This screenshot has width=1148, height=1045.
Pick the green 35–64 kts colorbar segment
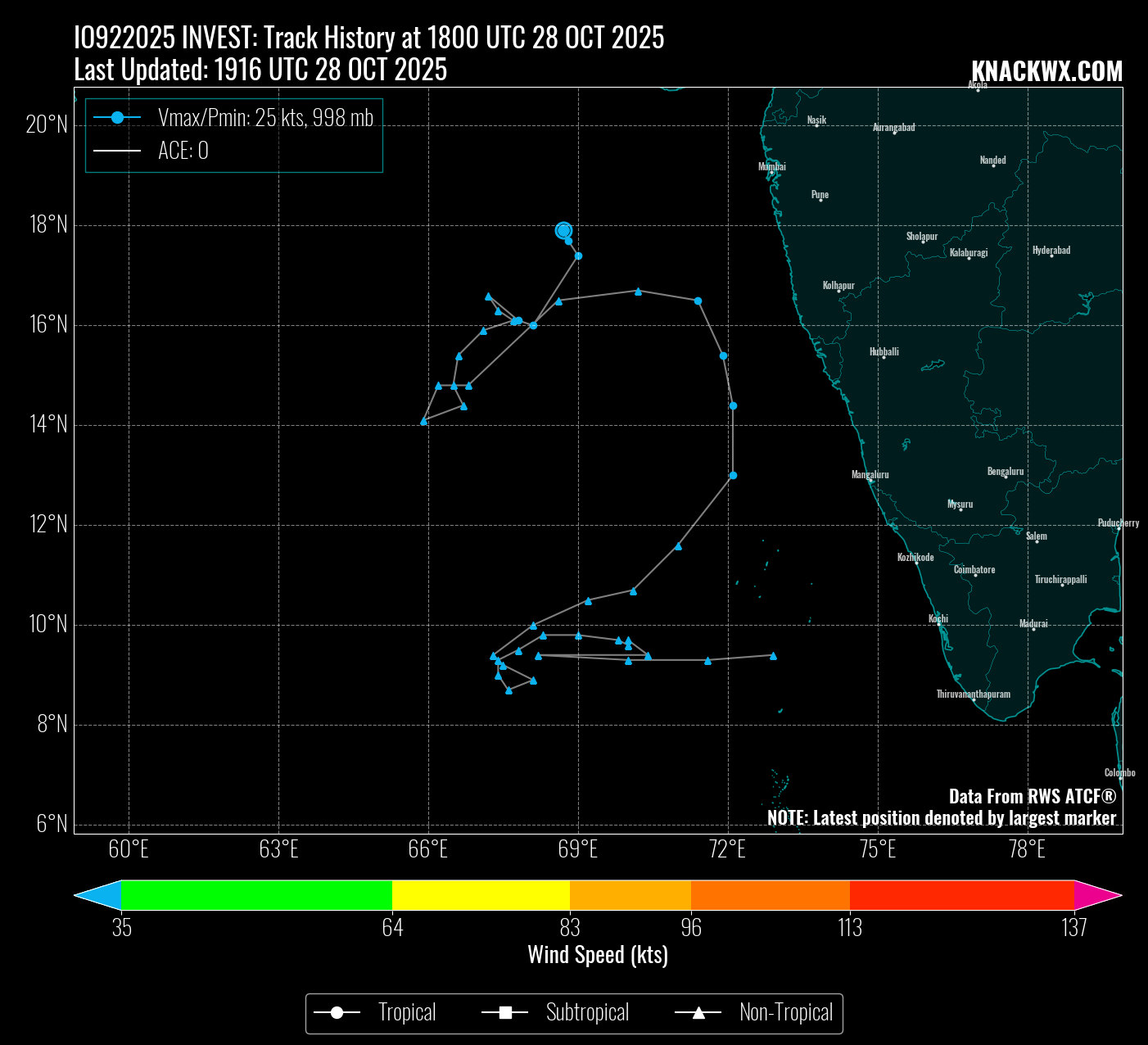click(x=256, y=895)
